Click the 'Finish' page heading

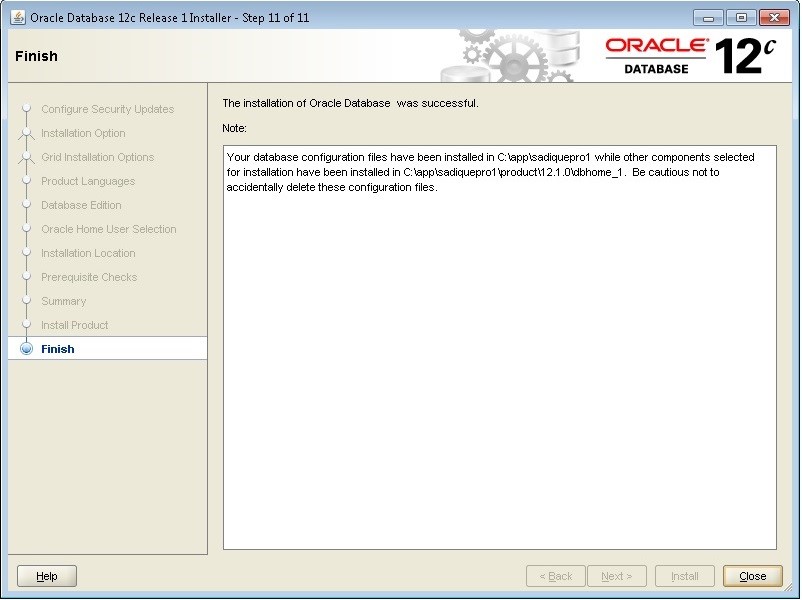36,56
